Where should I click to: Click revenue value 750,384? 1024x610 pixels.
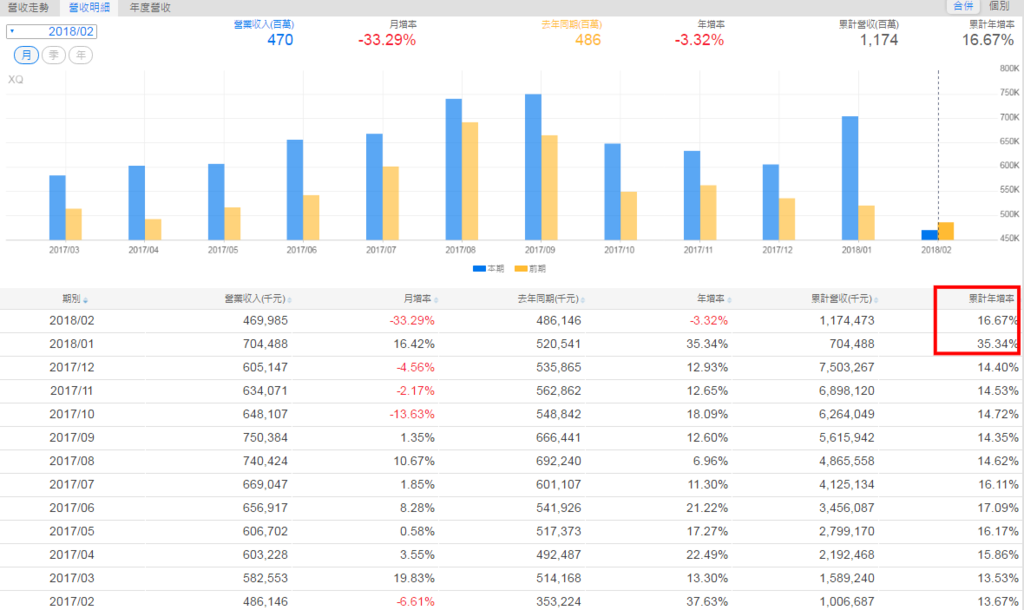[x=265, y=438]
